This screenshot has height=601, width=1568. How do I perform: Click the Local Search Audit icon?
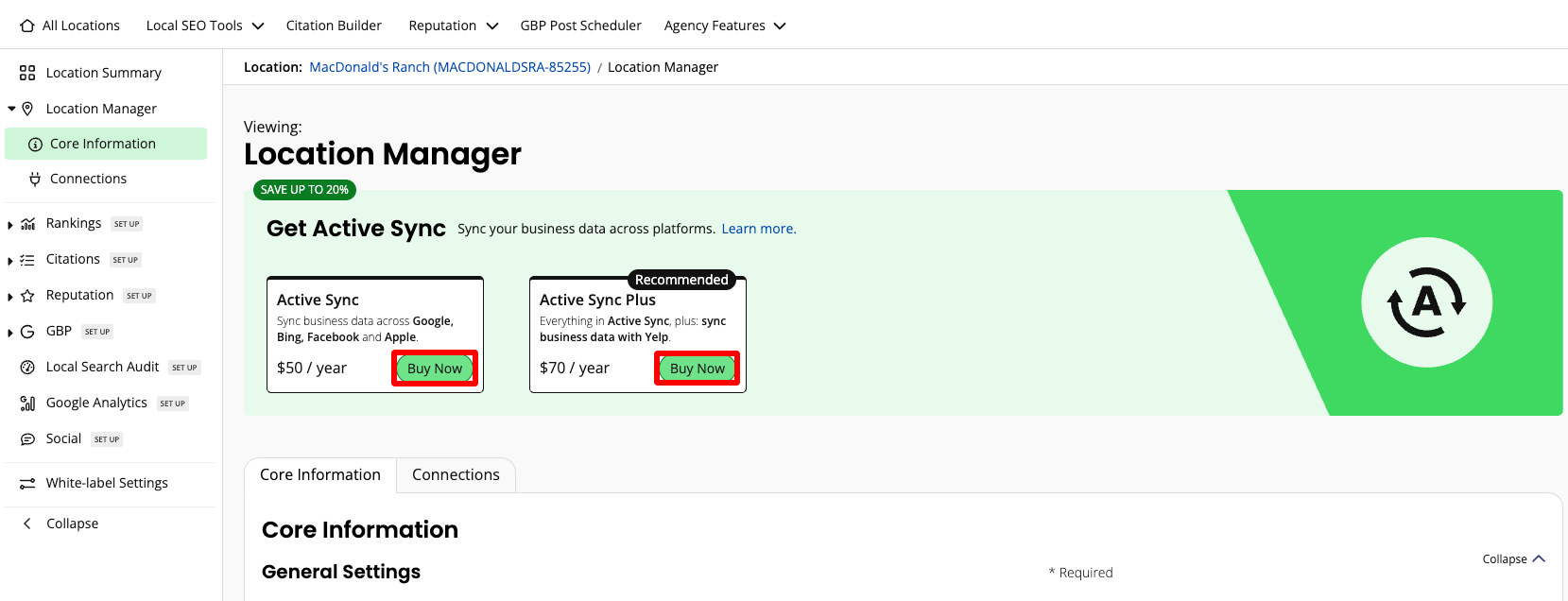tap(27, 368)
